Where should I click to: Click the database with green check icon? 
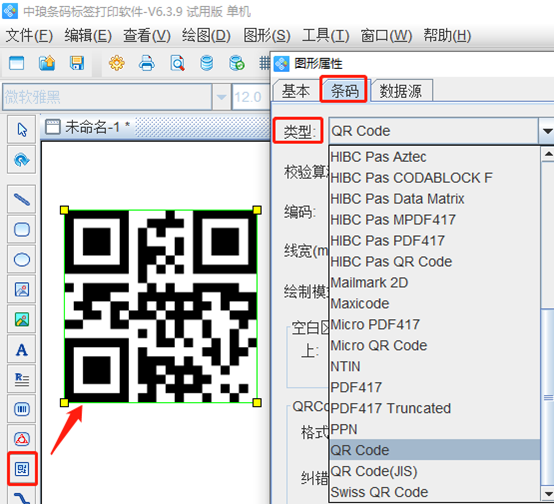coord(237,64)
